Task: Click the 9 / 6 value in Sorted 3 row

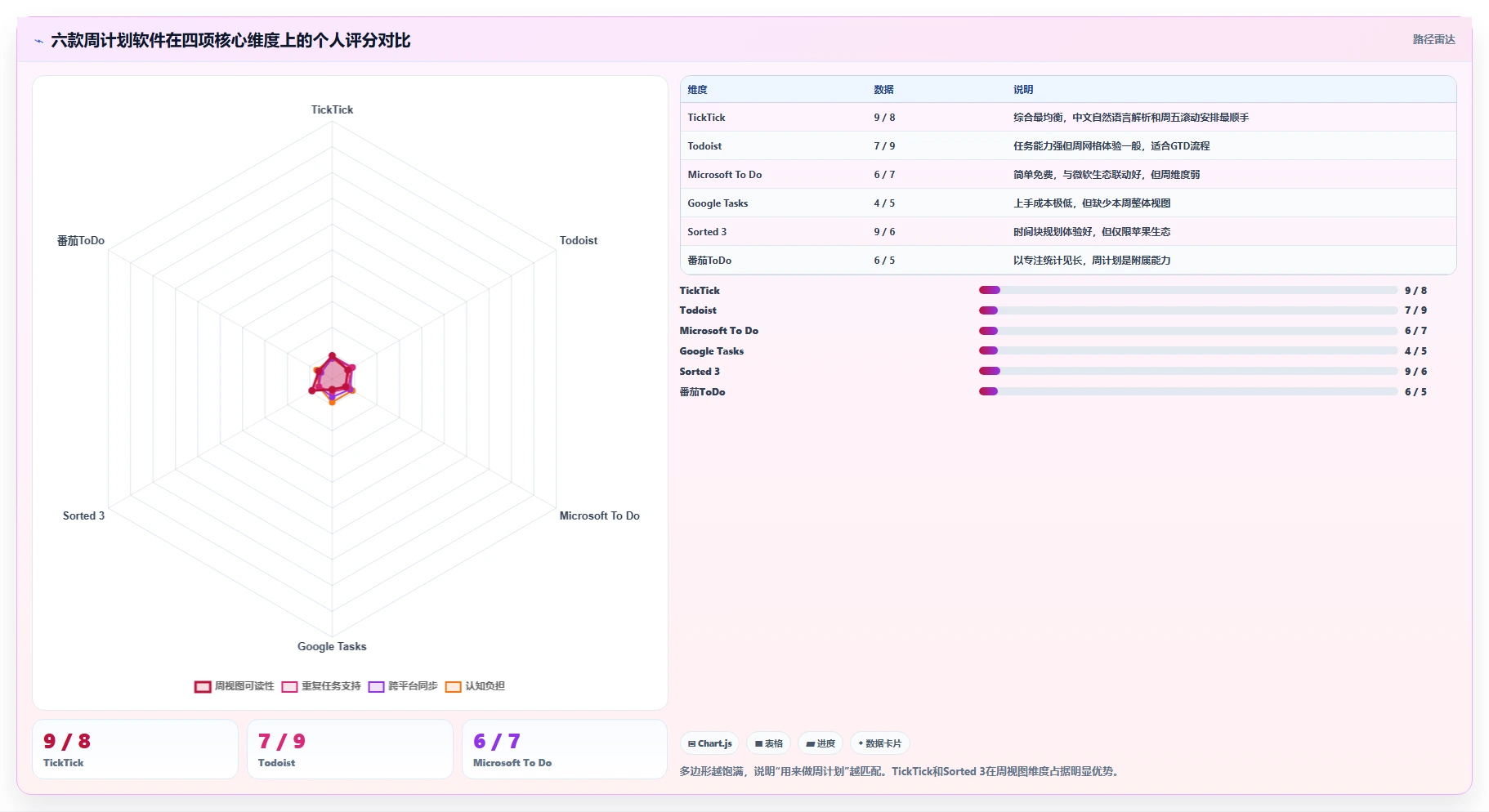Action: tap(884, 232)
